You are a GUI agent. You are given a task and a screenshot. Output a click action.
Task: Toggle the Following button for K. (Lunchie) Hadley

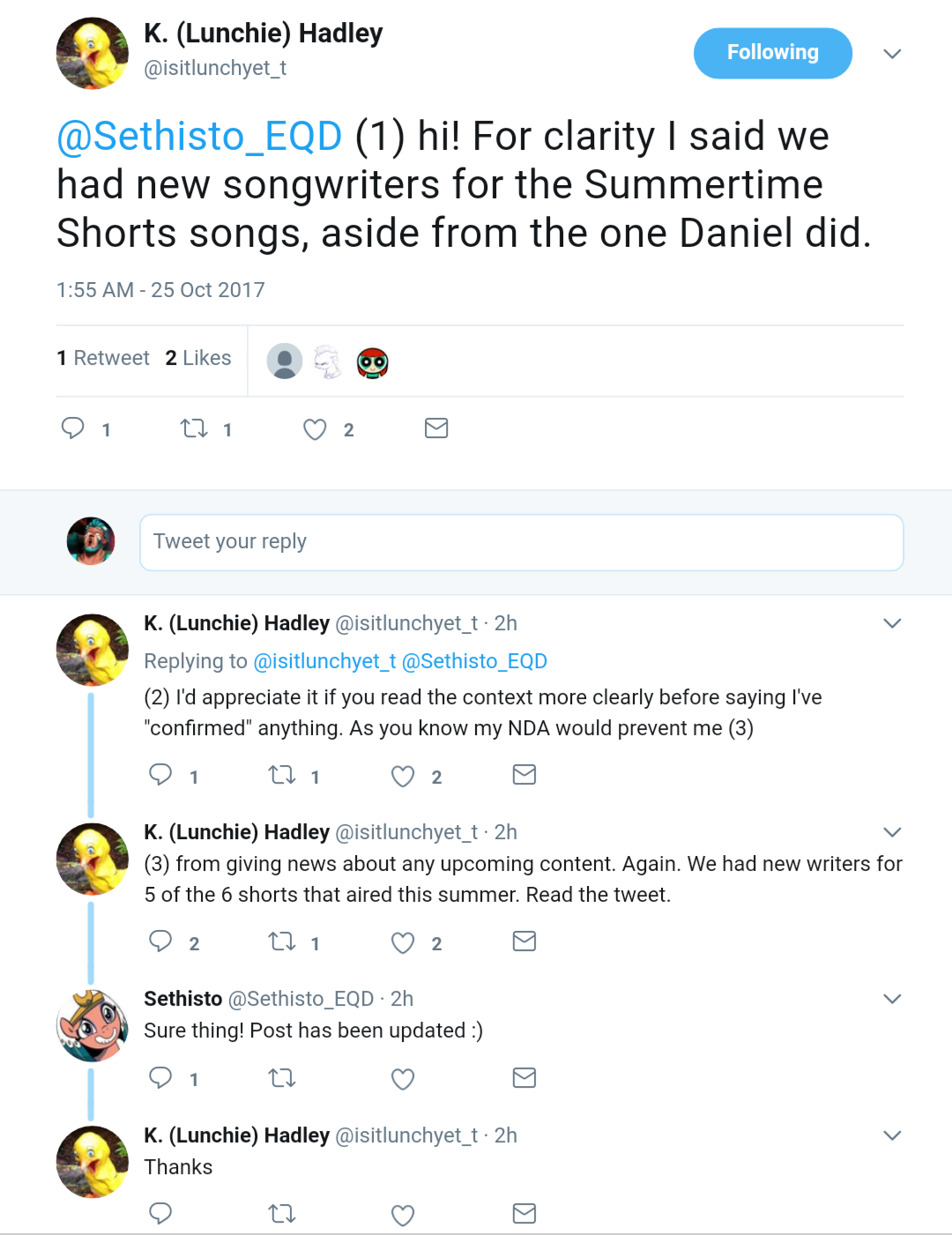tap(772, 53)
